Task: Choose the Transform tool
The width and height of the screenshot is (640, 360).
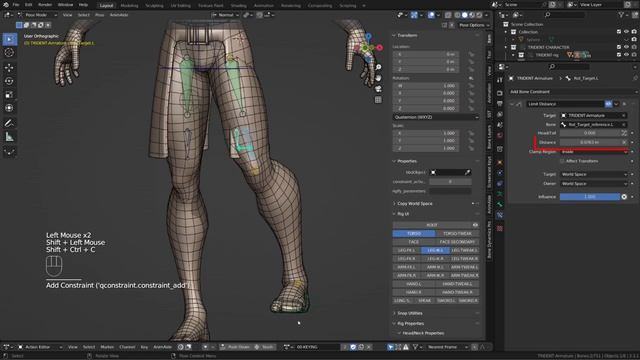Action: pos(9,108)
